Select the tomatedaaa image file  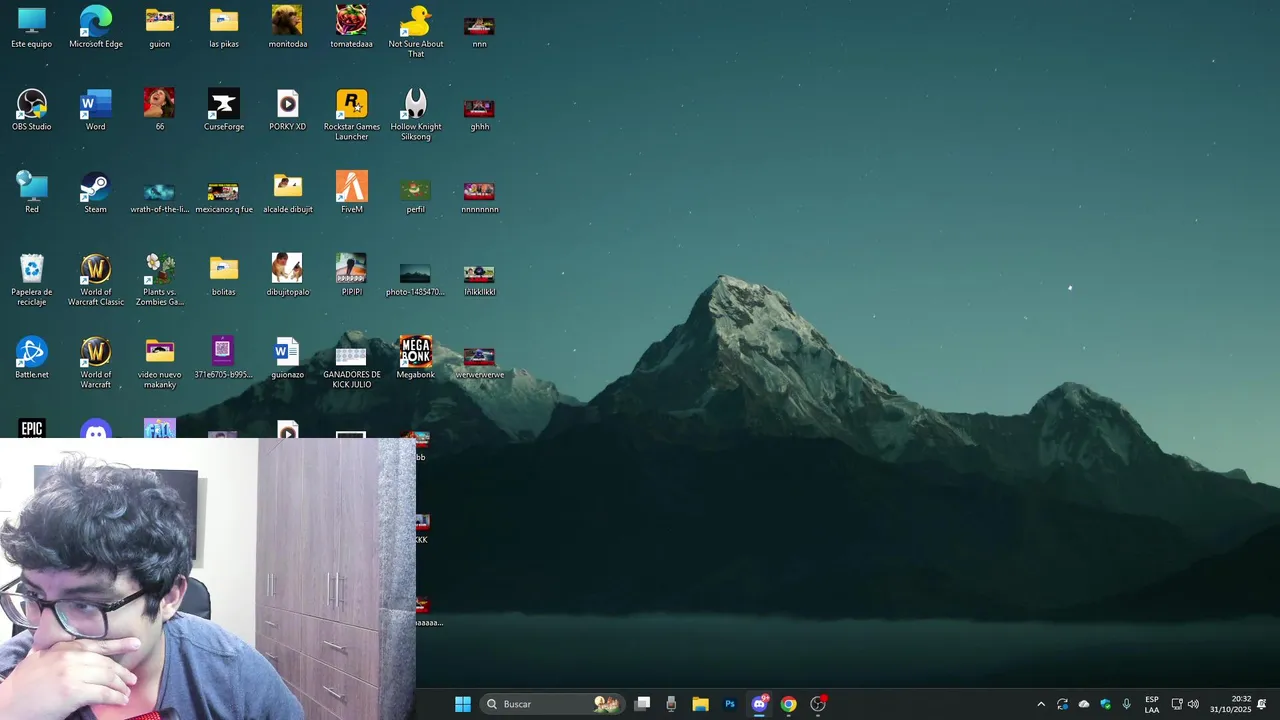352,28
